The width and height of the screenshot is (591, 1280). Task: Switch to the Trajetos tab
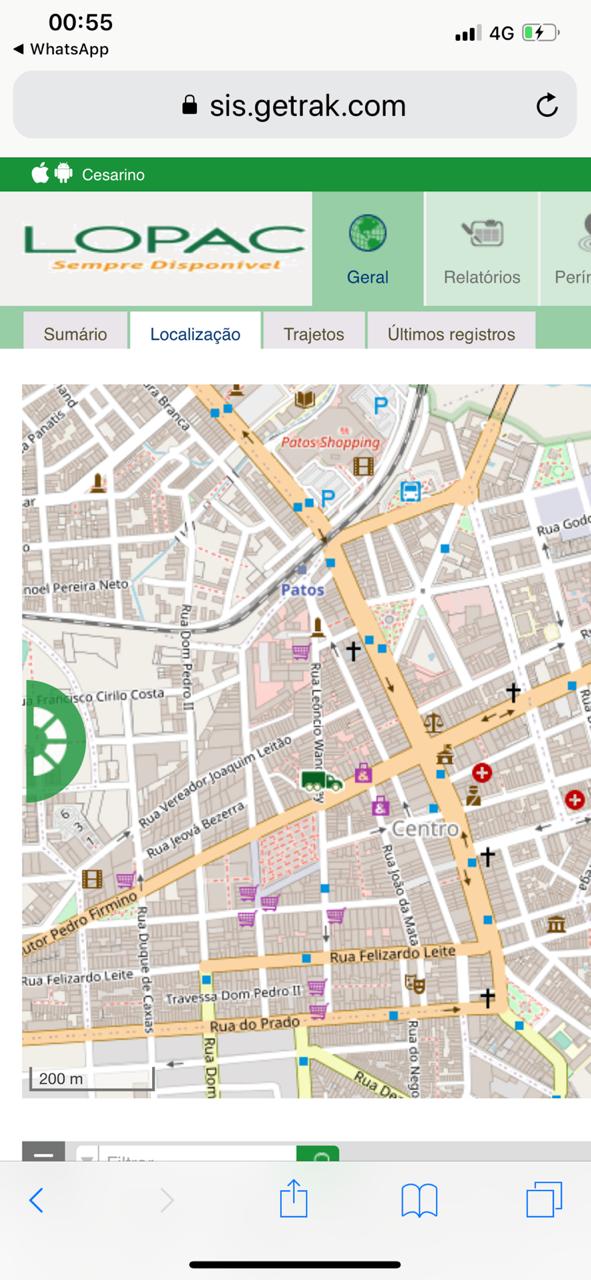tap(313, 334)
